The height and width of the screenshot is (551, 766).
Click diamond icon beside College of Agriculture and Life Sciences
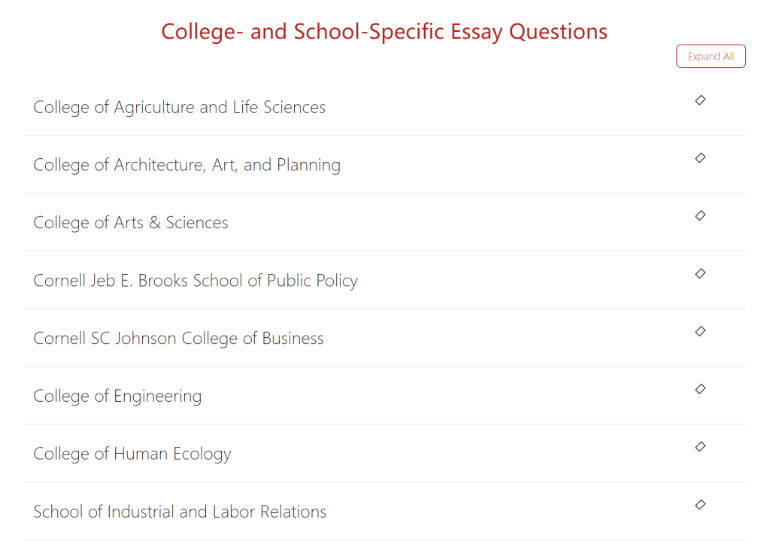coord(700,100)
